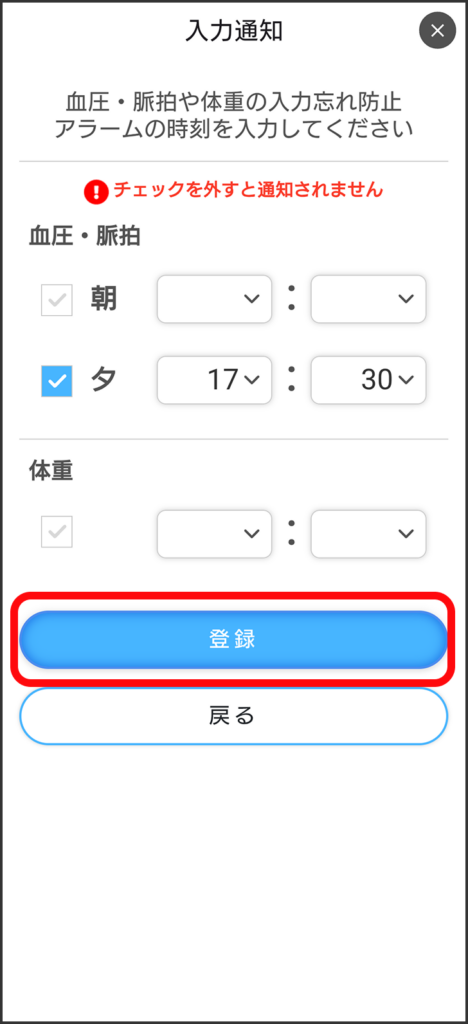468x1024 pixels.
Task: Open the 体重 minute dropdown
Action: (368, 534)
